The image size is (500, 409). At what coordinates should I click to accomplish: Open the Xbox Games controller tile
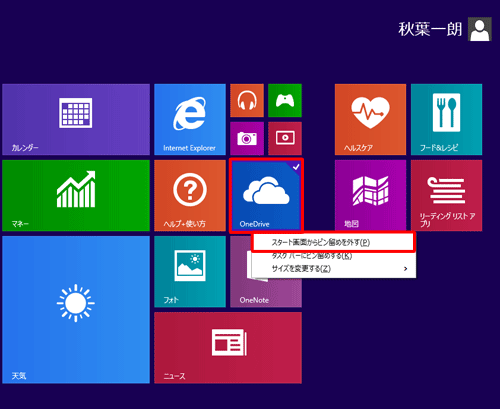(285, 101)
